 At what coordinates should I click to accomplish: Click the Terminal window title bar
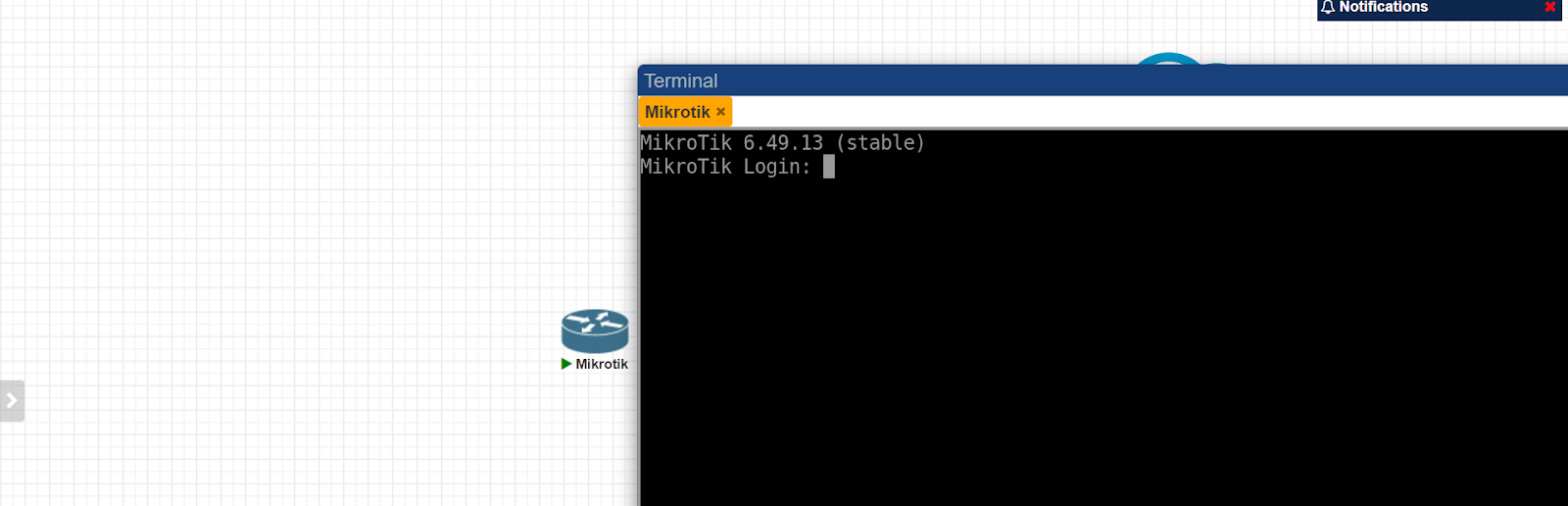pyautogui.click(x=1102, y=80)
